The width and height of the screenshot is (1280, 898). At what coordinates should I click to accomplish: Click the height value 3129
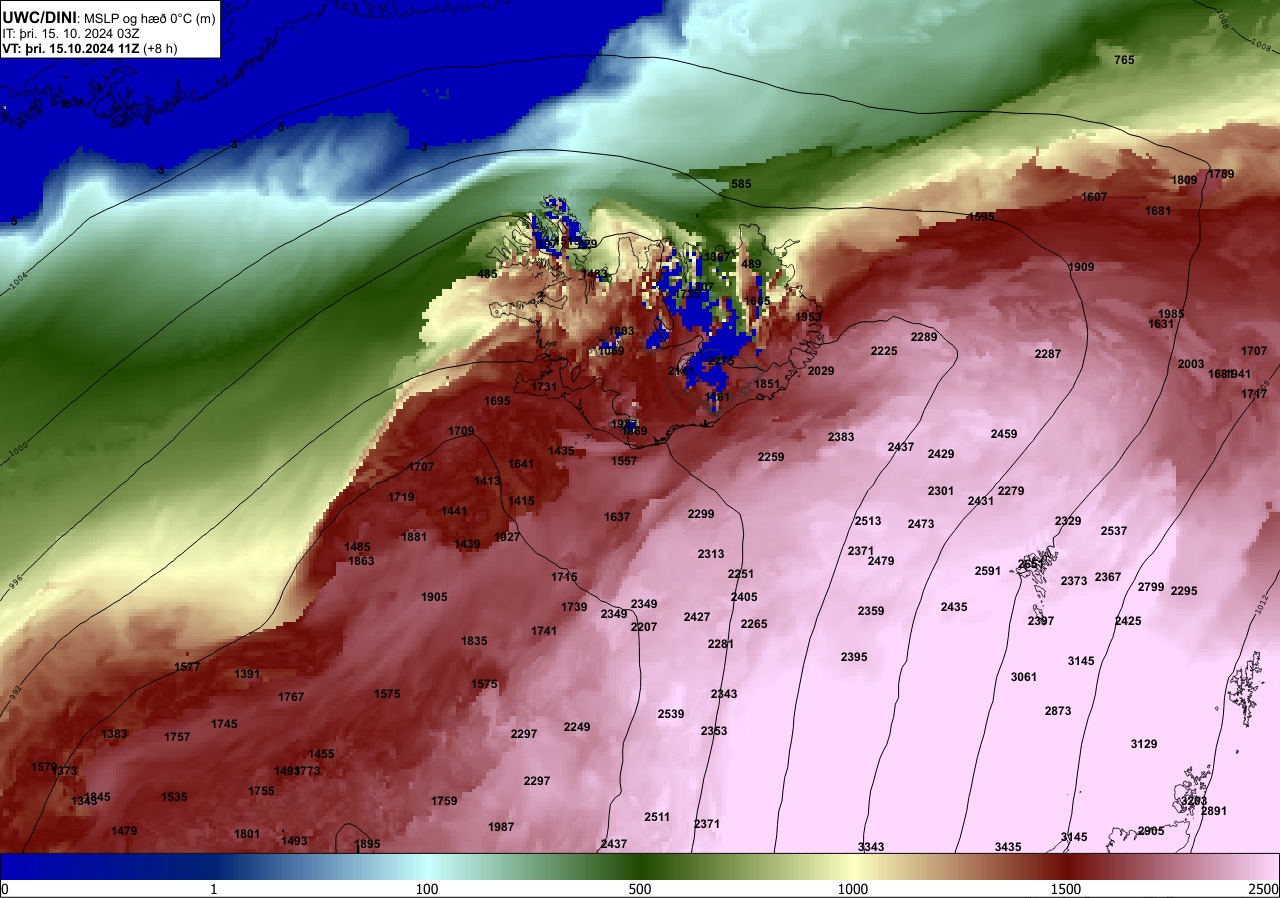(x=1144, y=744)
